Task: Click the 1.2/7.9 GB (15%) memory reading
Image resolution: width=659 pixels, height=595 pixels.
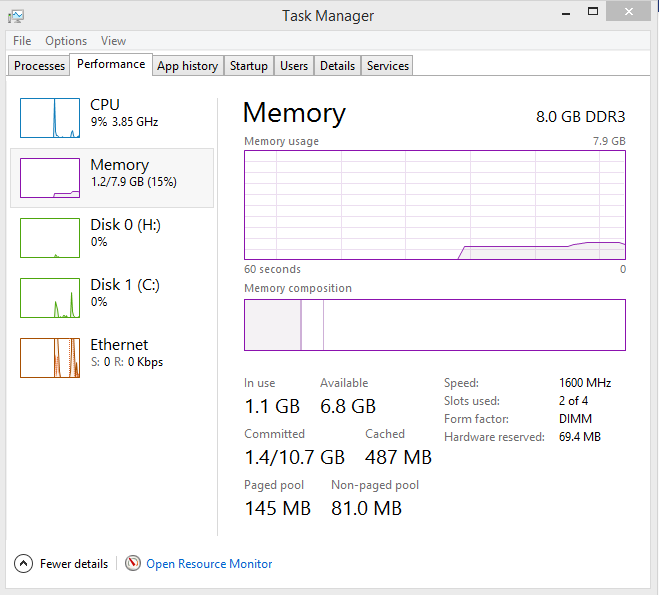Action: tap(134, 182)
